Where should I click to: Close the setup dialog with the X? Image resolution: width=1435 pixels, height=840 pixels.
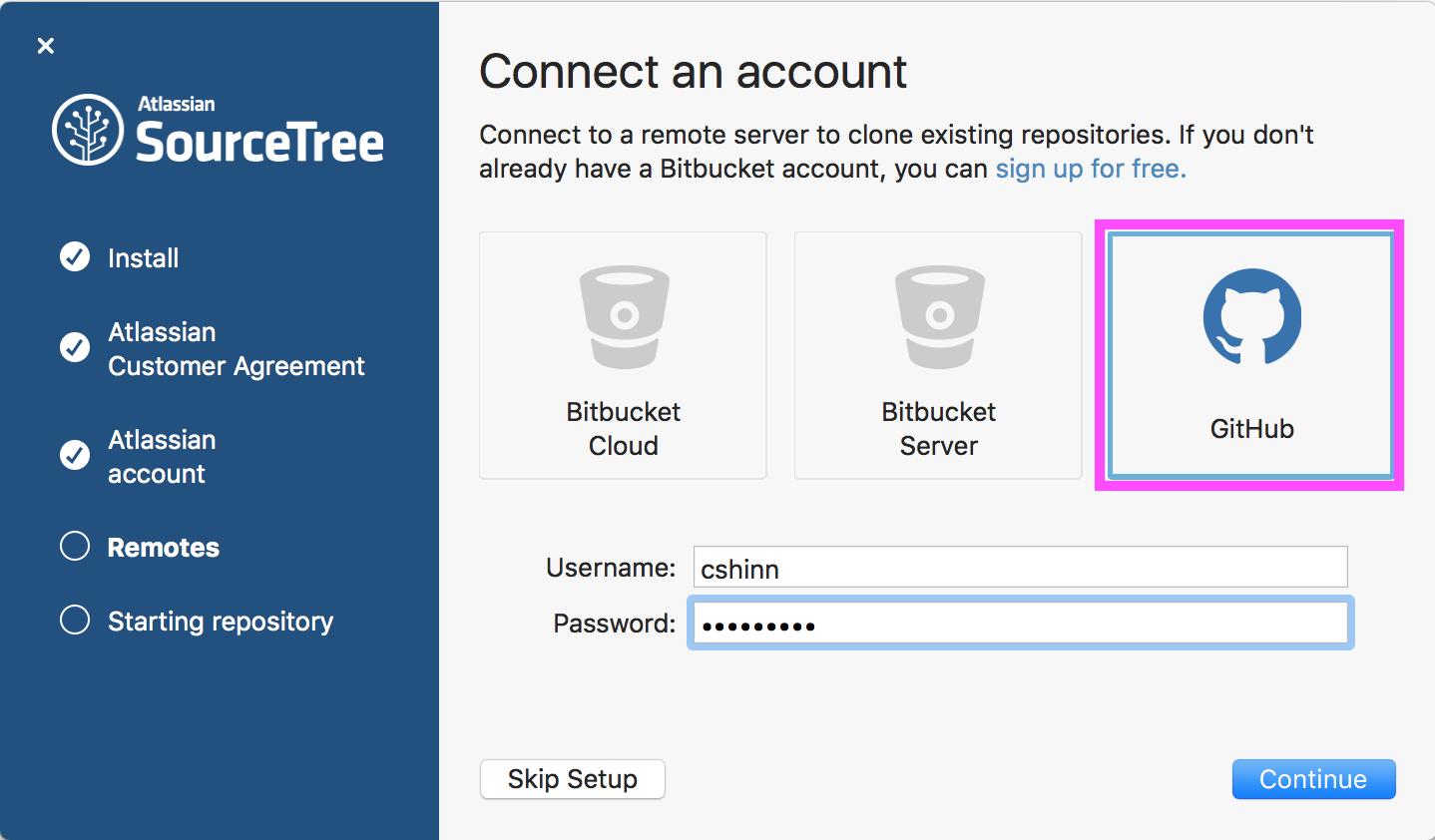(x=45, y=45)
